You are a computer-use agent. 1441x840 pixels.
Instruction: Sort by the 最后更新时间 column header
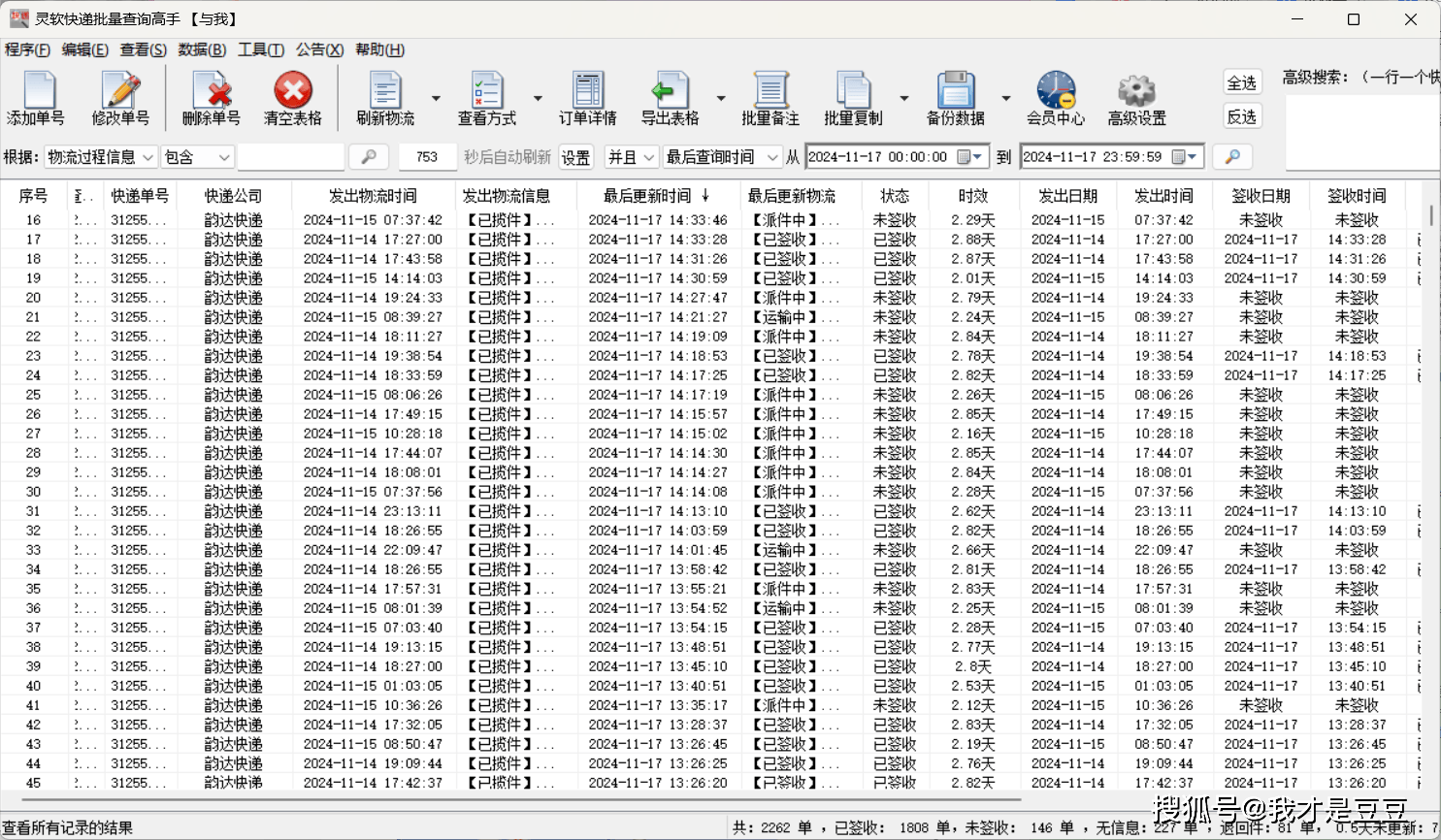coord(647,196)
